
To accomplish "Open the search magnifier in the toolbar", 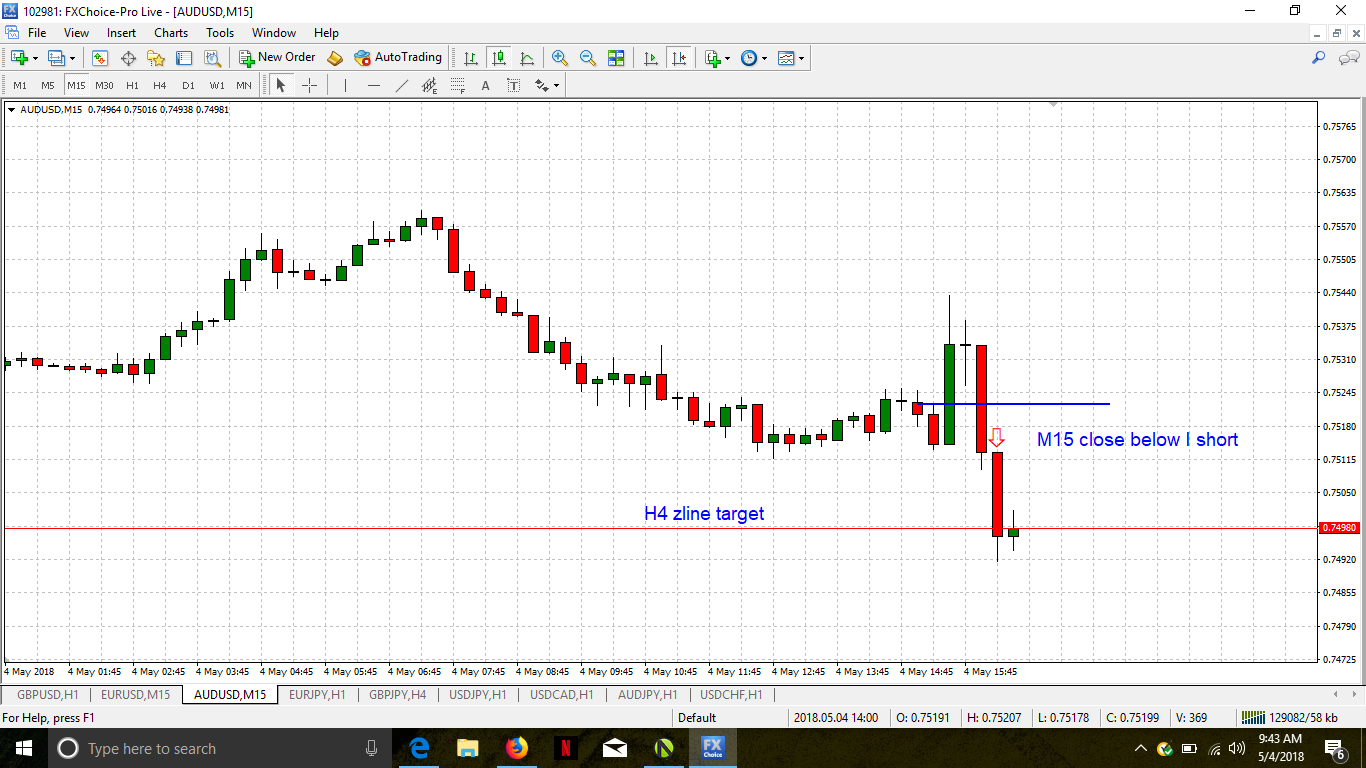I will pyautogui.click(x=1319, y=58).
